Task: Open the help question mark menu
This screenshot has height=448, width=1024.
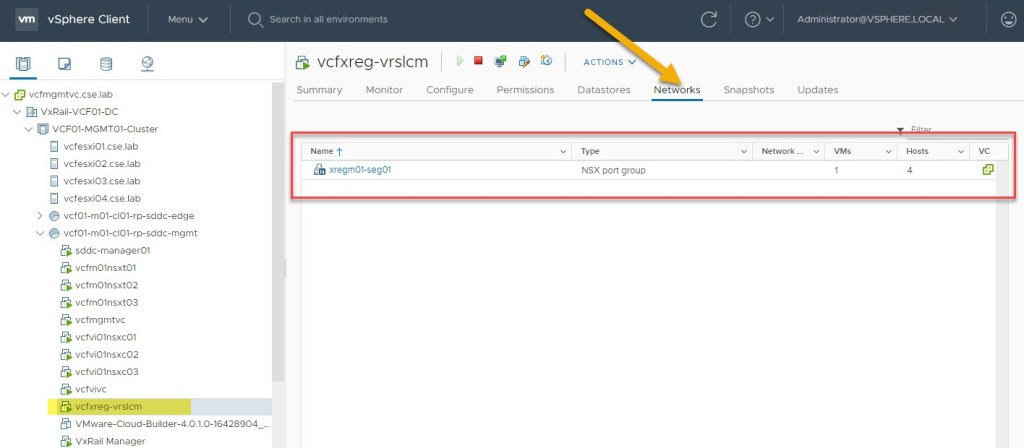Action: tap(759, 20)
